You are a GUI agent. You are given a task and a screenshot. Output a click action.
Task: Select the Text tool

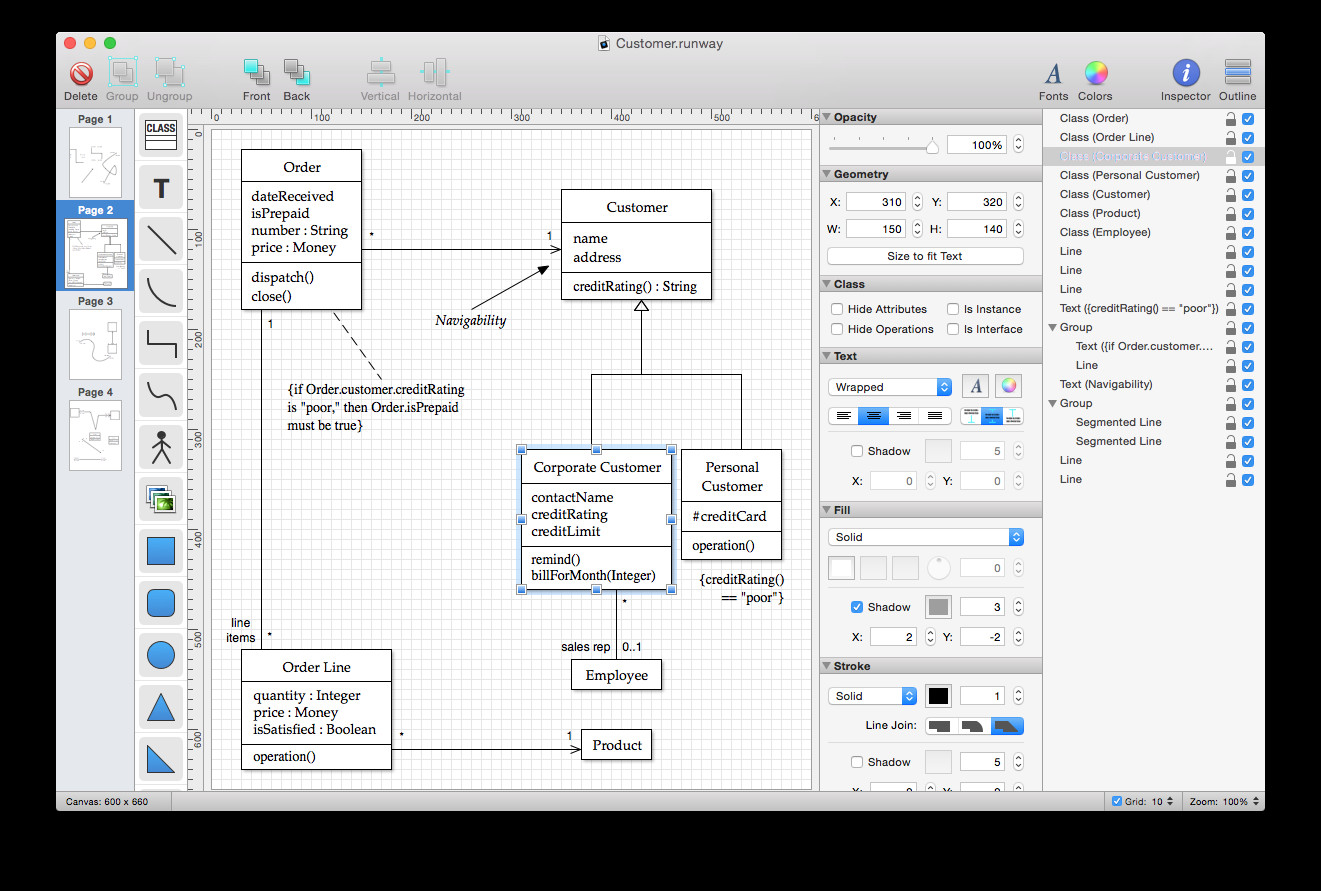click(160, 187)
